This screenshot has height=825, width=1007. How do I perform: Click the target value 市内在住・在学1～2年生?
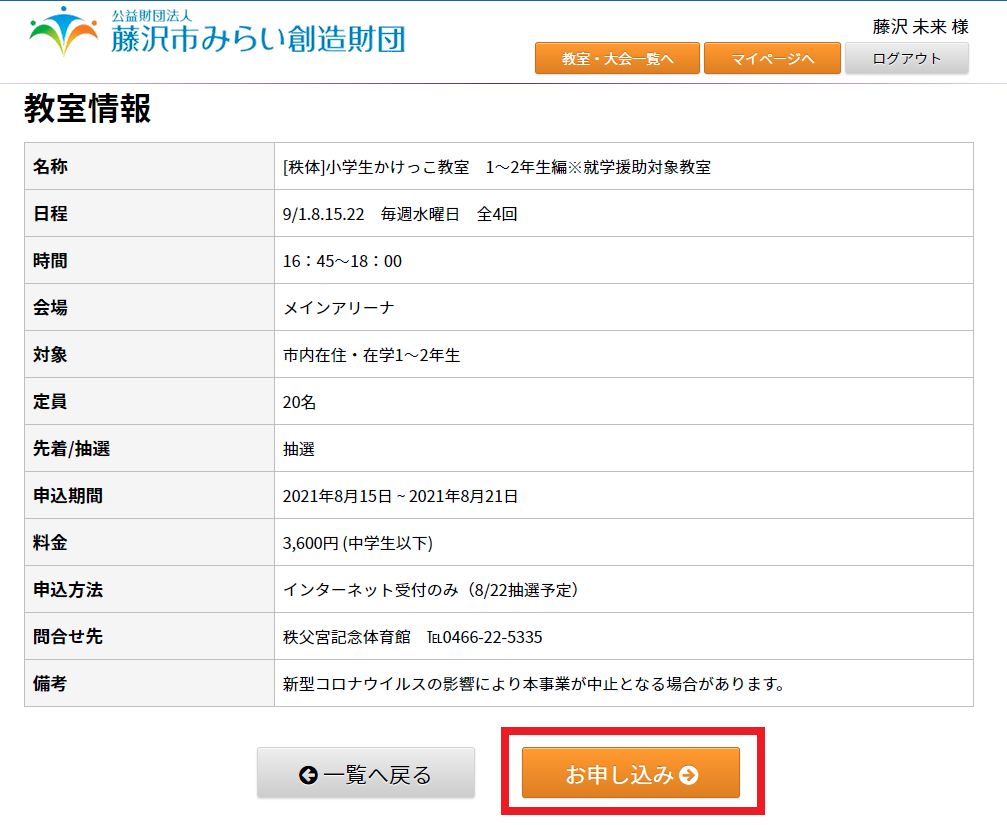coord(372,355)
